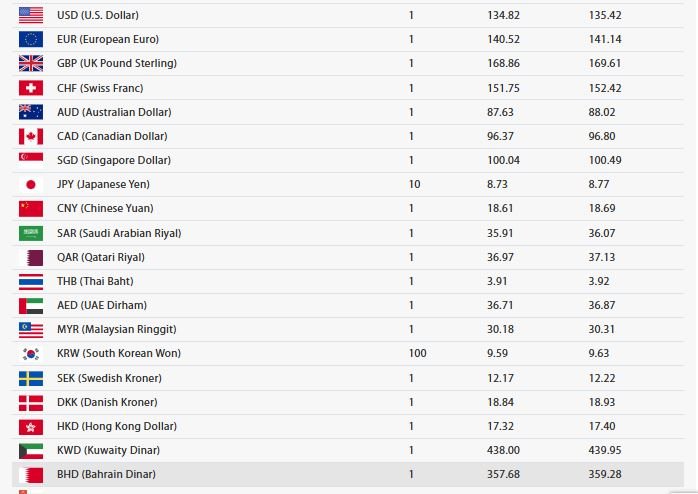Viewport: 698px width, 494px height.
Task: Click the Japanese flag icon
Action: [x=31, y=184]
